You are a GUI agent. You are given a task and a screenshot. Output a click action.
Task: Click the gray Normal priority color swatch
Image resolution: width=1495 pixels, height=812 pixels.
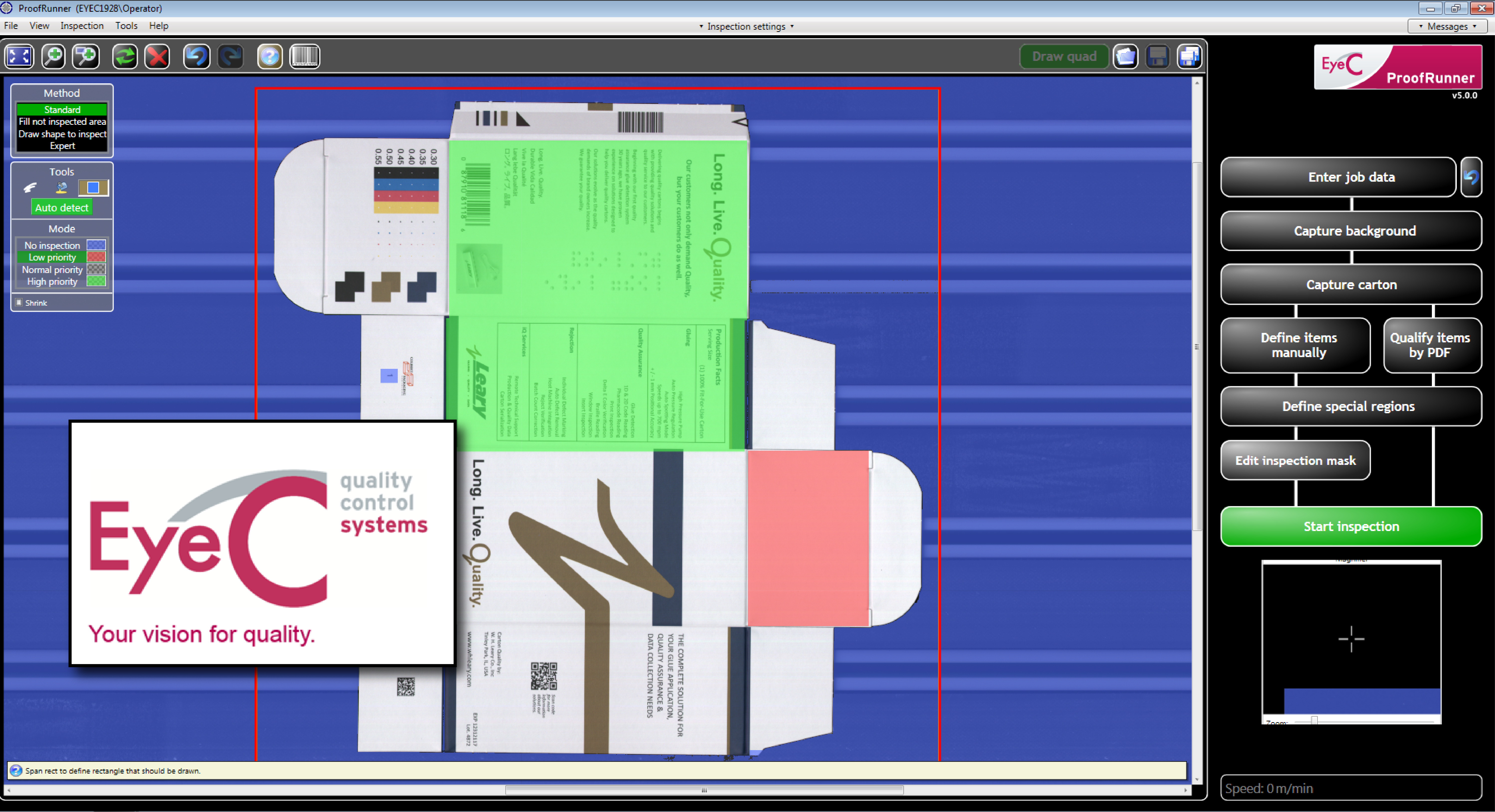tap(96, 269)
